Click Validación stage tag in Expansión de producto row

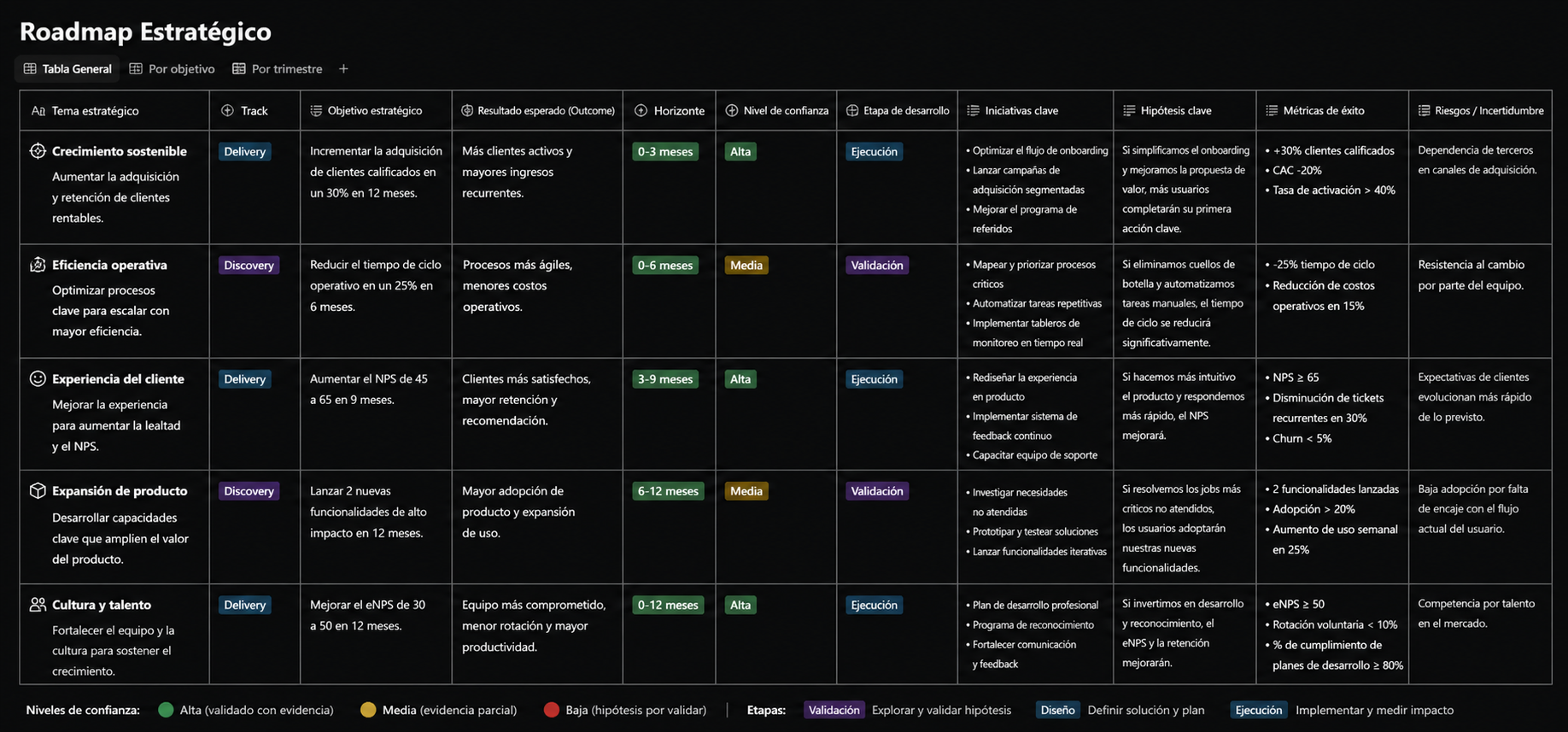point(877,491)
